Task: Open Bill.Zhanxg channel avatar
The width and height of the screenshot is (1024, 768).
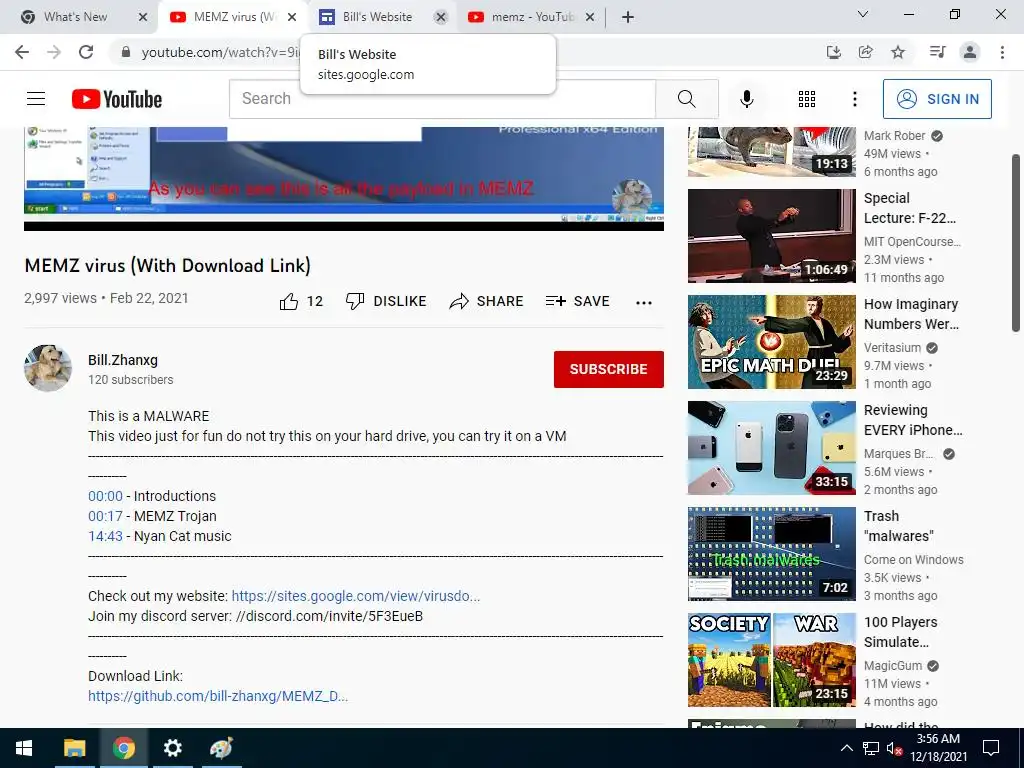Action: [48, 368]
